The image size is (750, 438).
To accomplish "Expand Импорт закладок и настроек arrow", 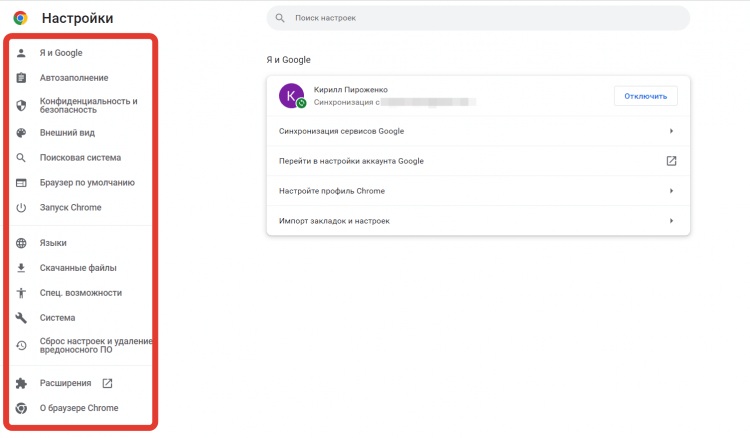I will 672,221.
